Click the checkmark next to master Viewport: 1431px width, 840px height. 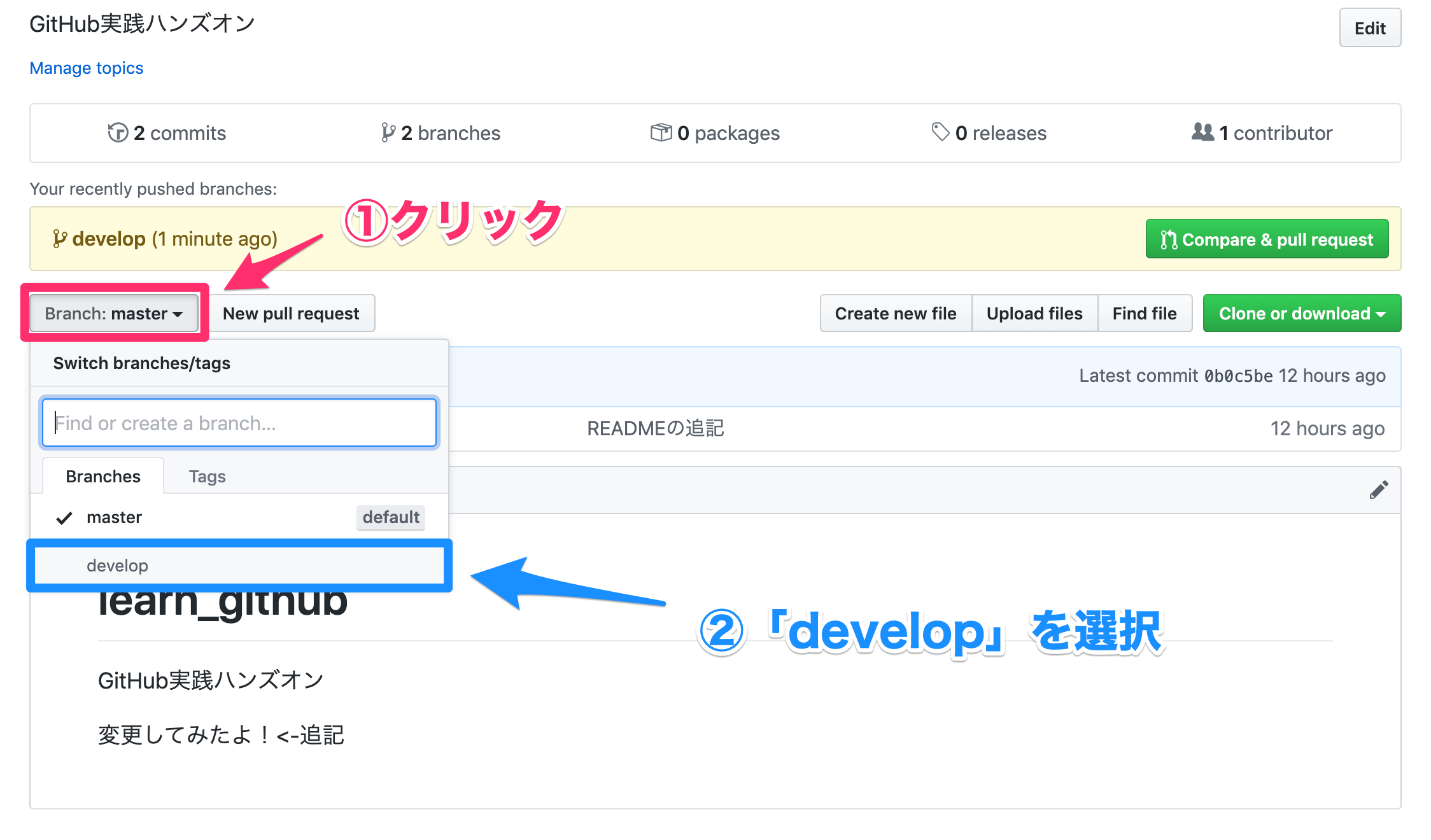pos(64,517)
